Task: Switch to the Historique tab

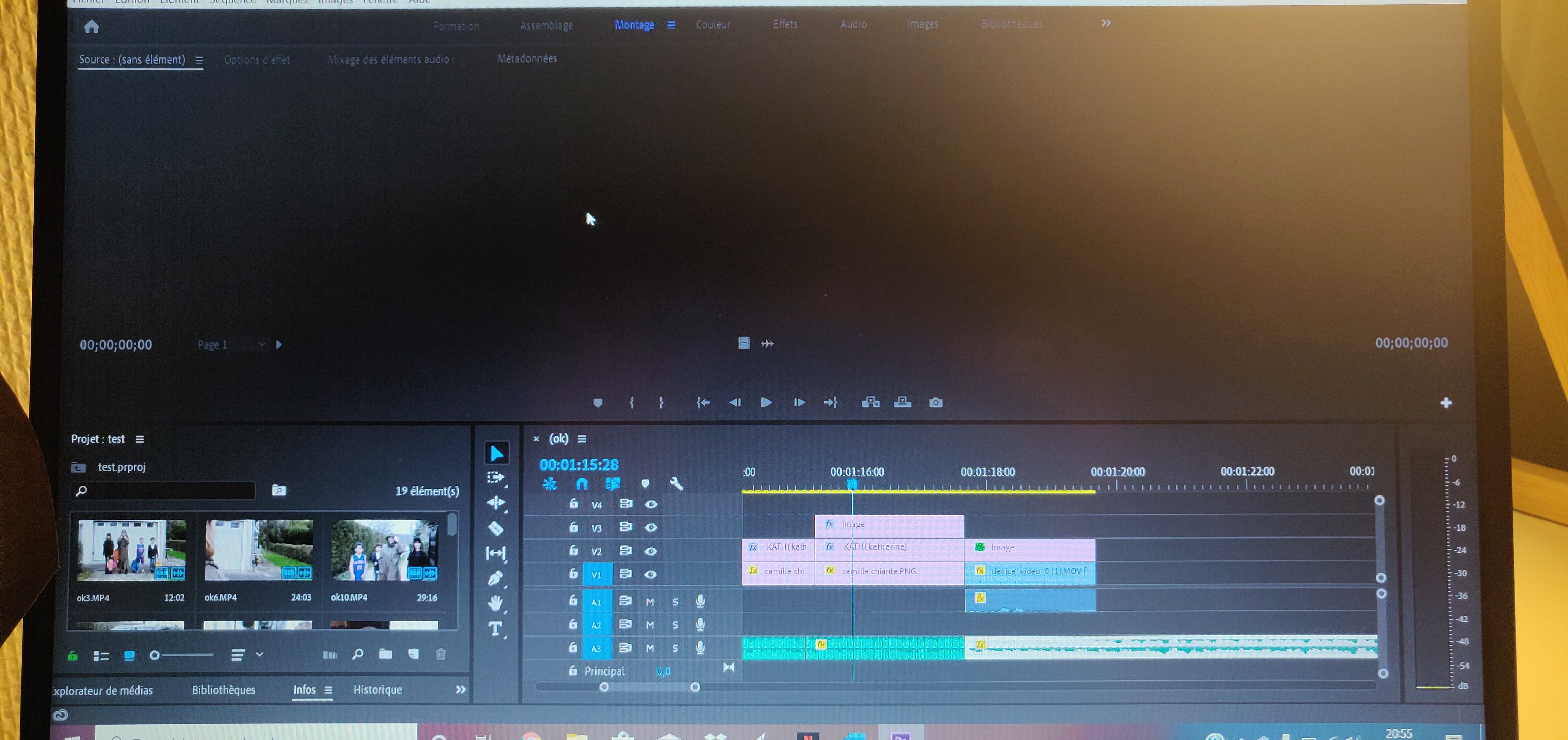Action: click(x=377, y=689)
